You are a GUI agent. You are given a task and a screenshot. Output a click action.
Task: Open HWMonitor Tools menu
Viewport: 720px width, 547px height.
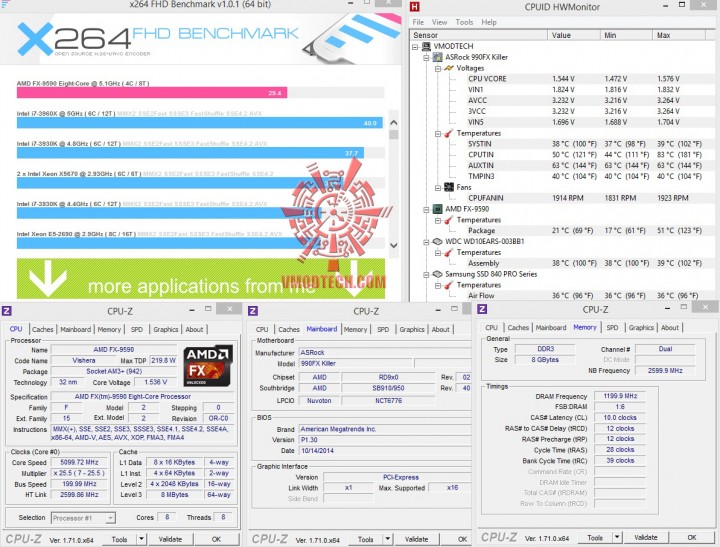coord(464,22)
